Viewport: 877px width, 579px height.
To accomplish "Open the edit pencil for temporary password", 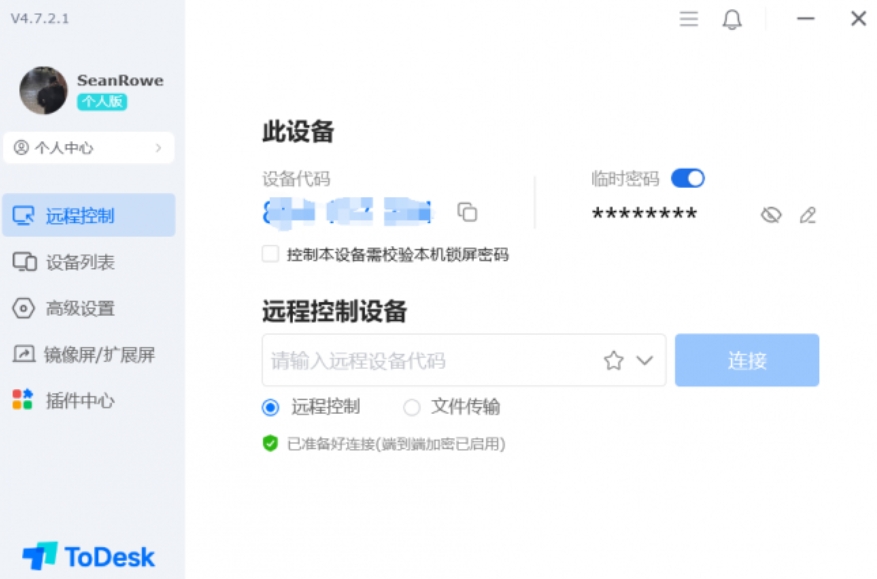I will coord(808,214).
